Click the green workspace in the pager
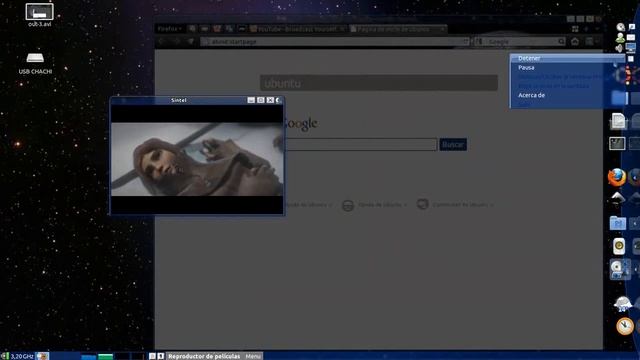 coord(105,357)
